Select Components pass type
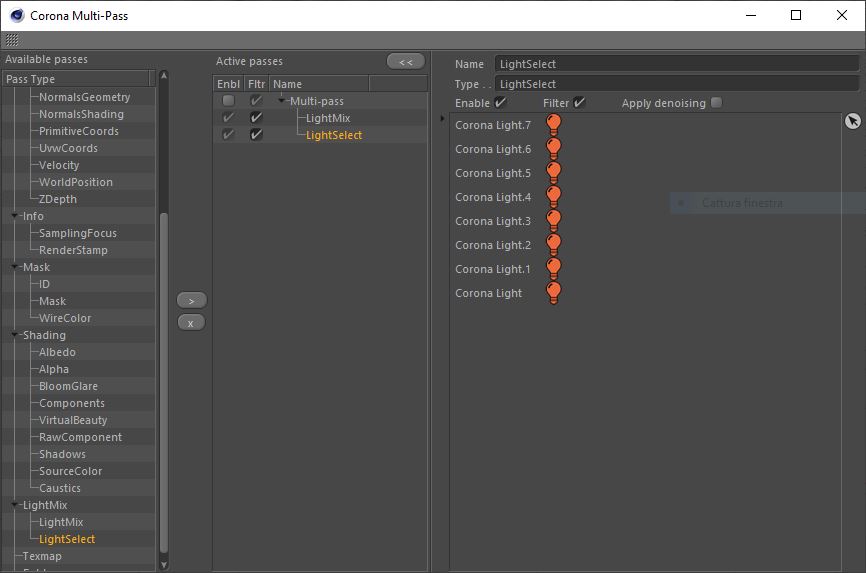Image resolution: width=866 pixels, height=573 pixels. tap(72, 403)
